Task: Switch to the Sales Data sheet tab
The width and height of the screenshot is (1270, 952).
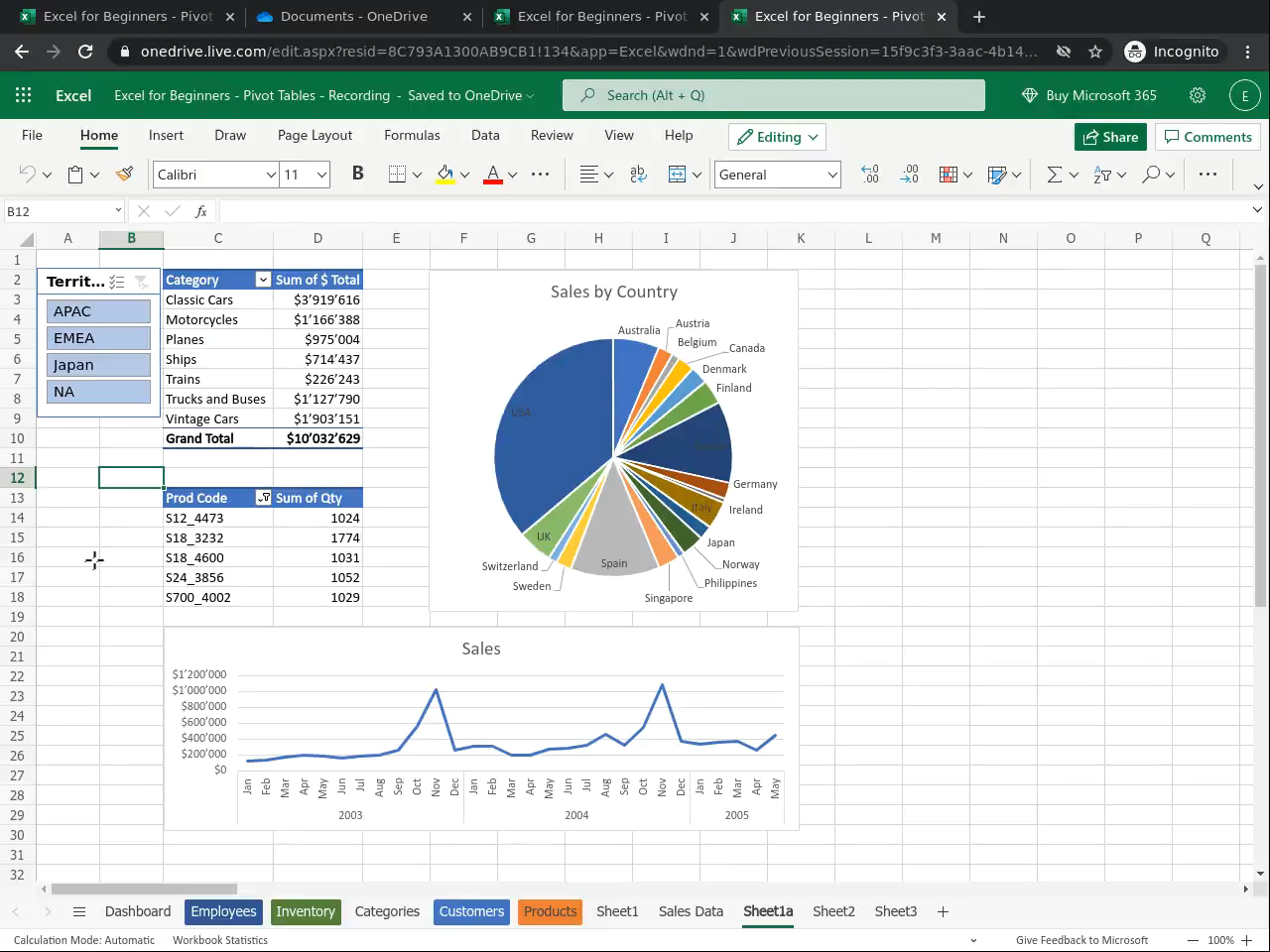Action: (691, 911)
